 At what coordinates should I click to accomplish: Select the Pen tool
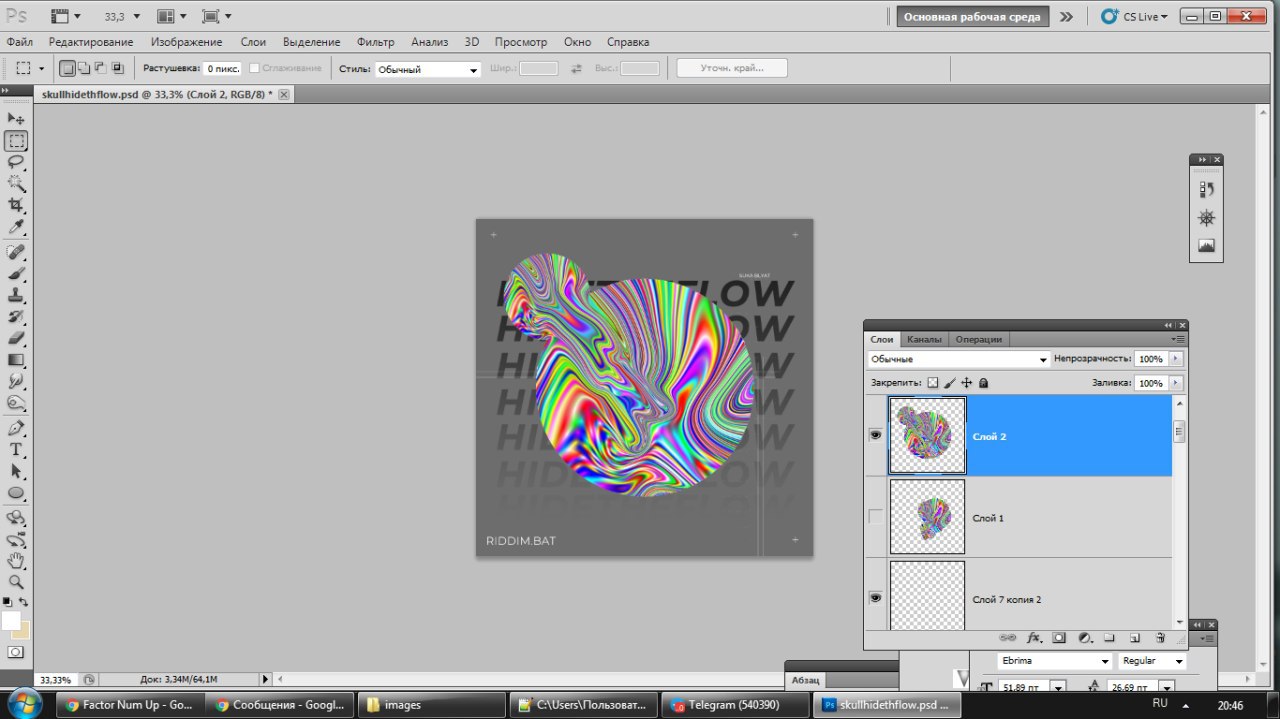click(16, 428)
